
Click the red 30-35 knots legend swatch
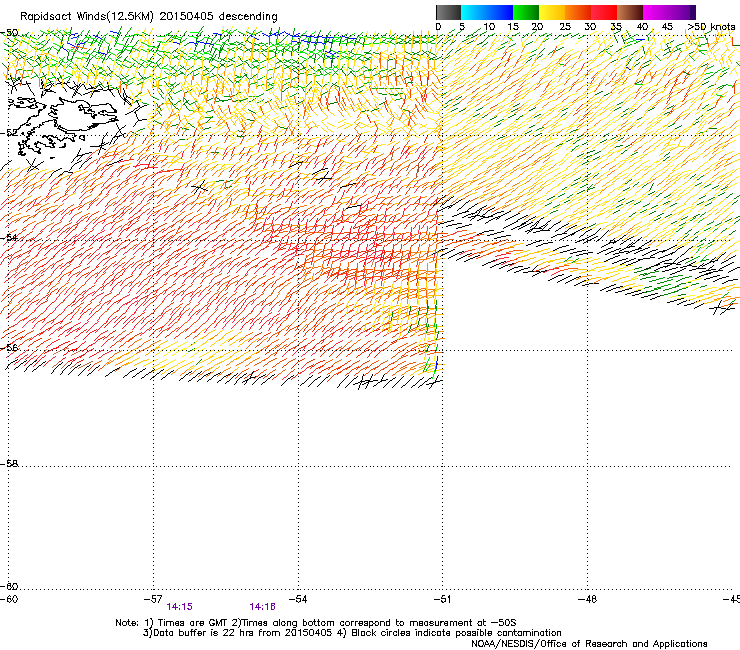pyautogui.click(x=604, y=12)
